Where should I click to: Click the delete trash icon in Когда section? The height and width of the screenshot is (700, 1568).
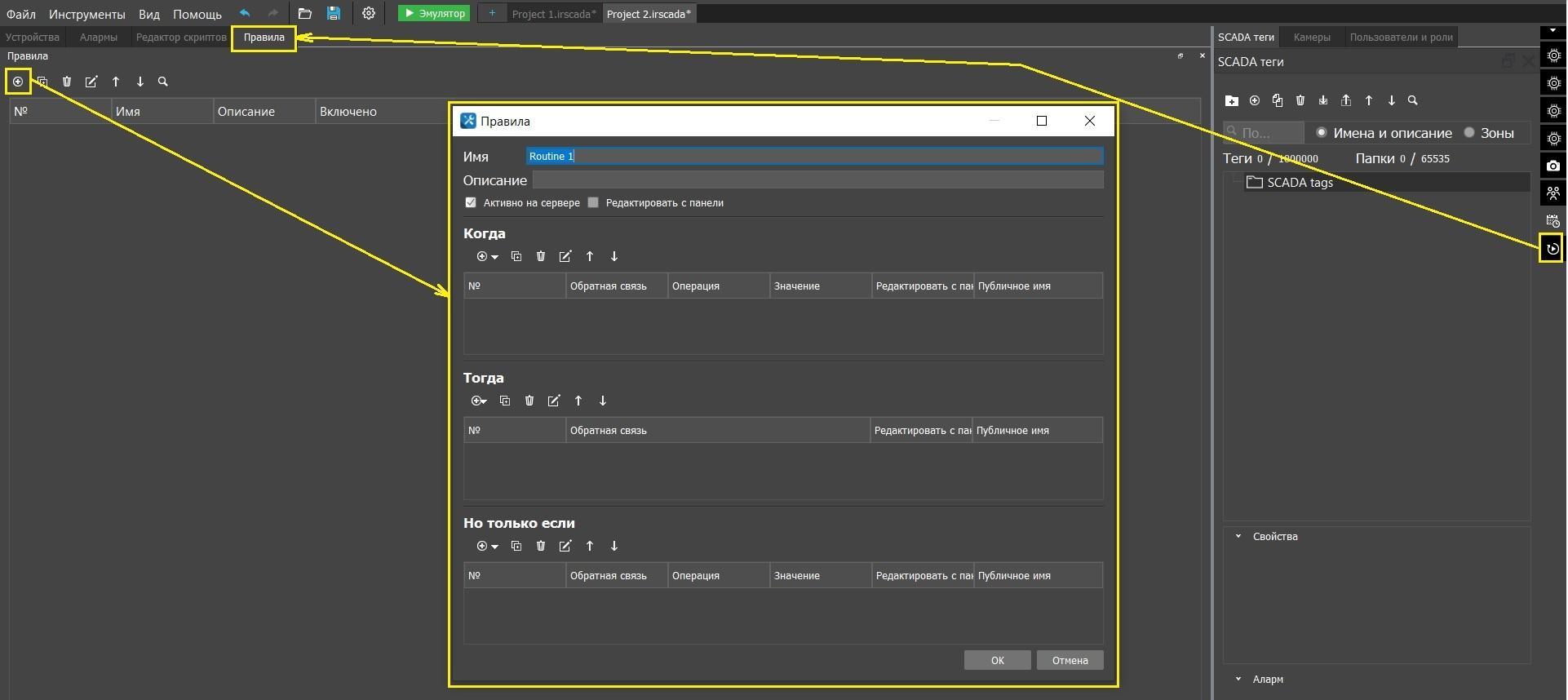(x=541, y=256)
